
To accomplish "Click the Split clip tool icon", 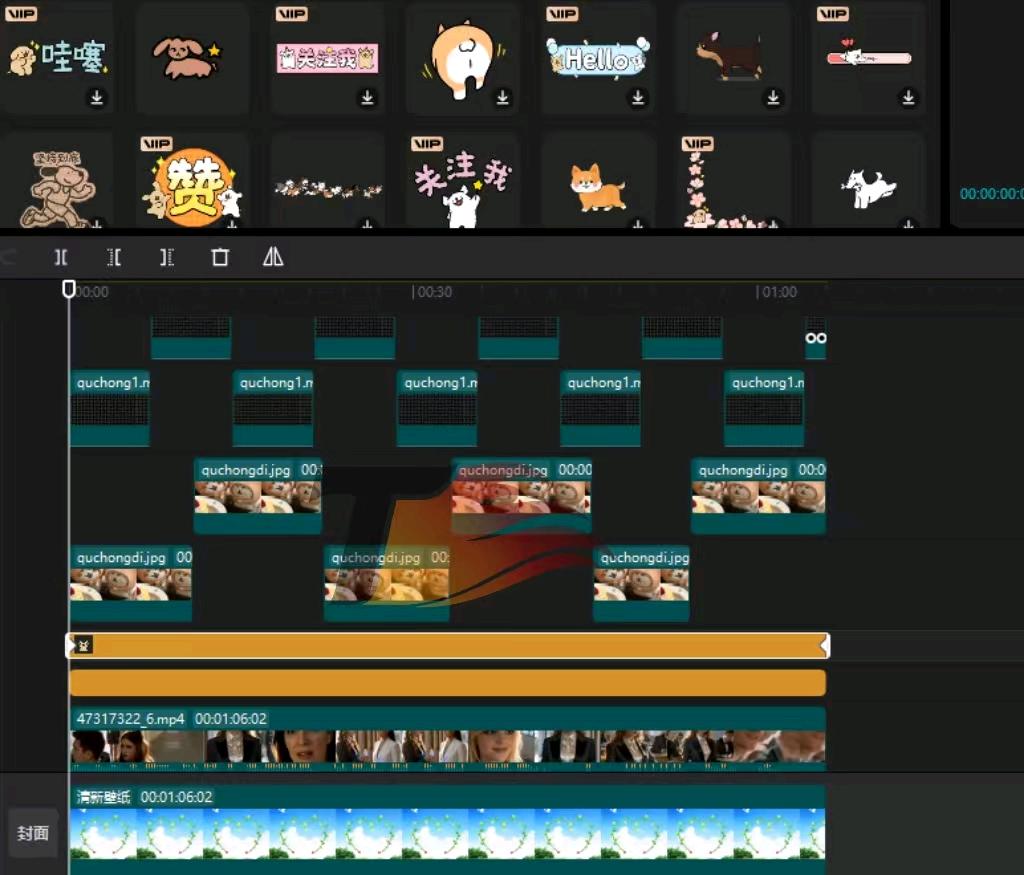I will [61, 257].
